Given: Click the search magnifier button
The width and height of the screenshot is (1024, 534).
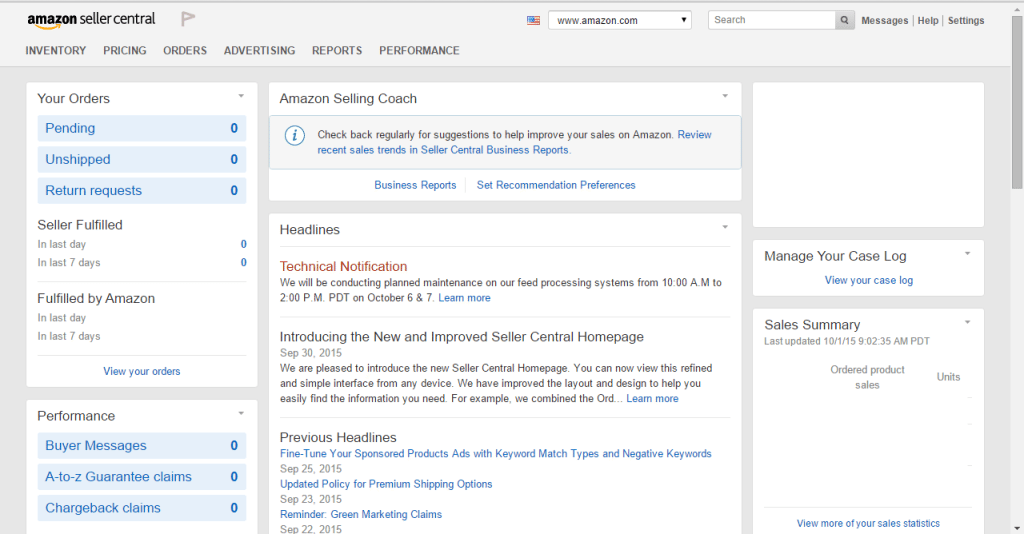Looking at the screenshot, I should [845, 20].
